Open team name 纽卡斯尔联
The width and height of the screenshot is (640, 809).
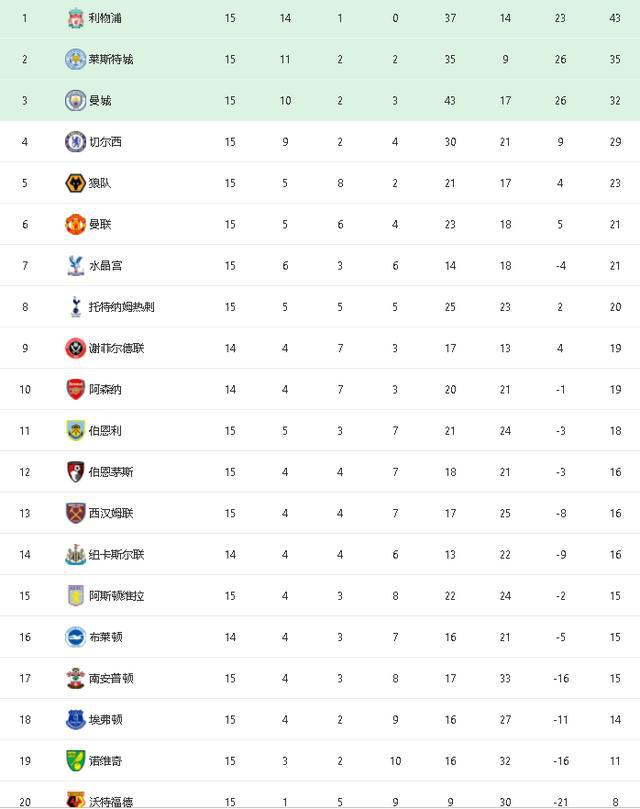[116, 555]
